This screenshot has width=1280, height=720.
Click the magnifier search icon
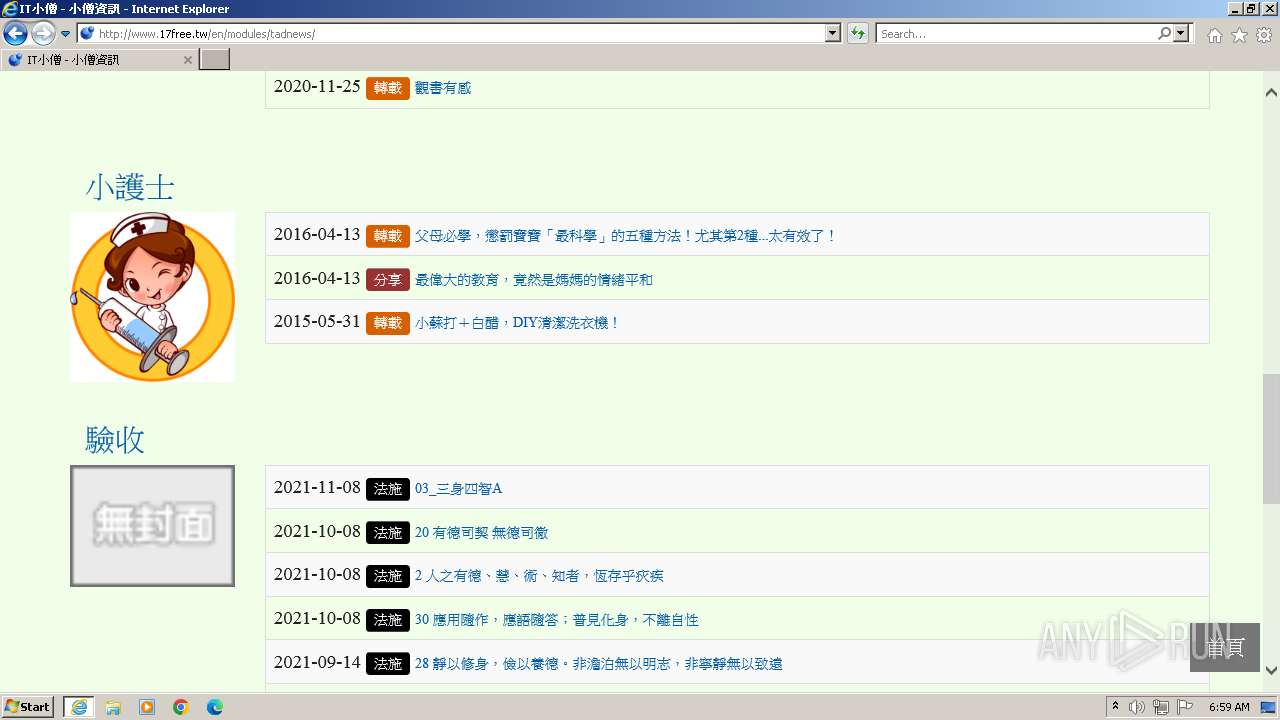coord(1164,34)
